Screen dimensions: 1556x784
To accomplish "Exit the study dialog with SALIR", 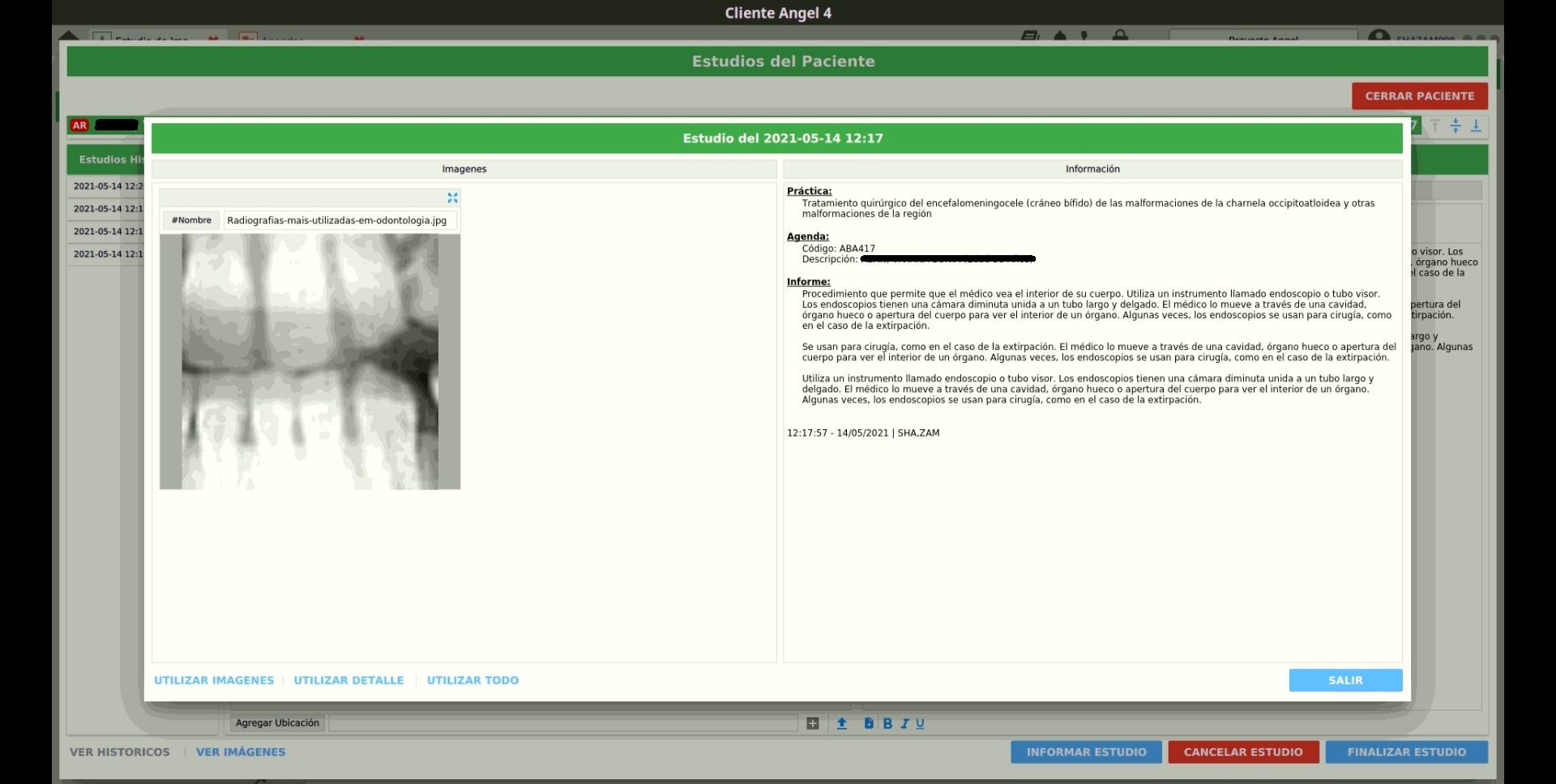I will tap(1345, 680).
